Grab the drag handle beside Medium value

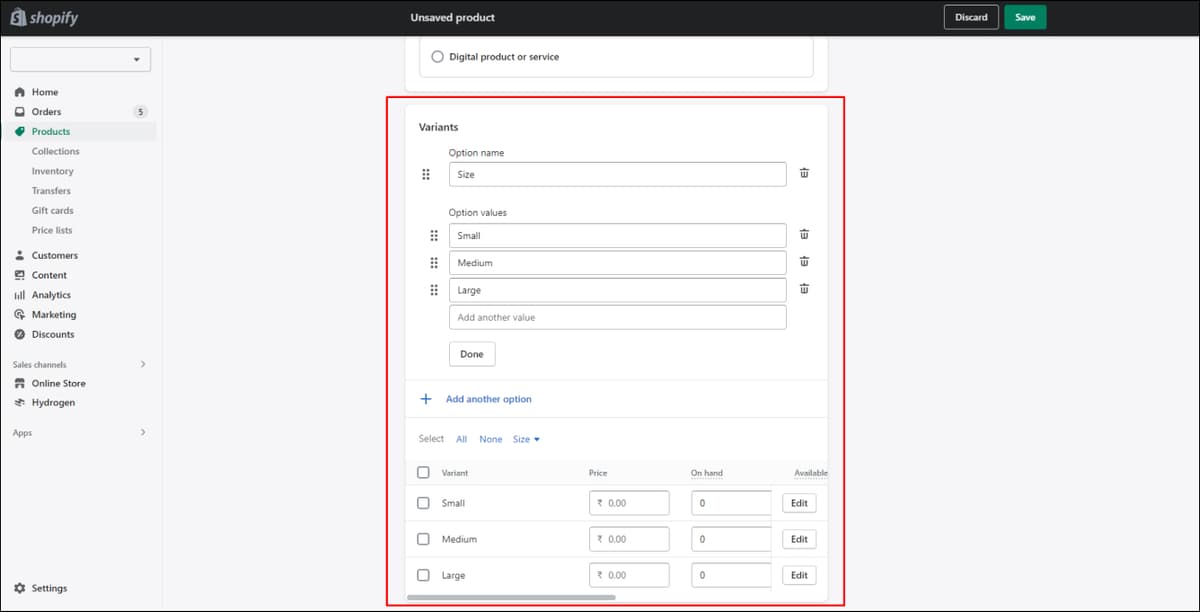434,263
